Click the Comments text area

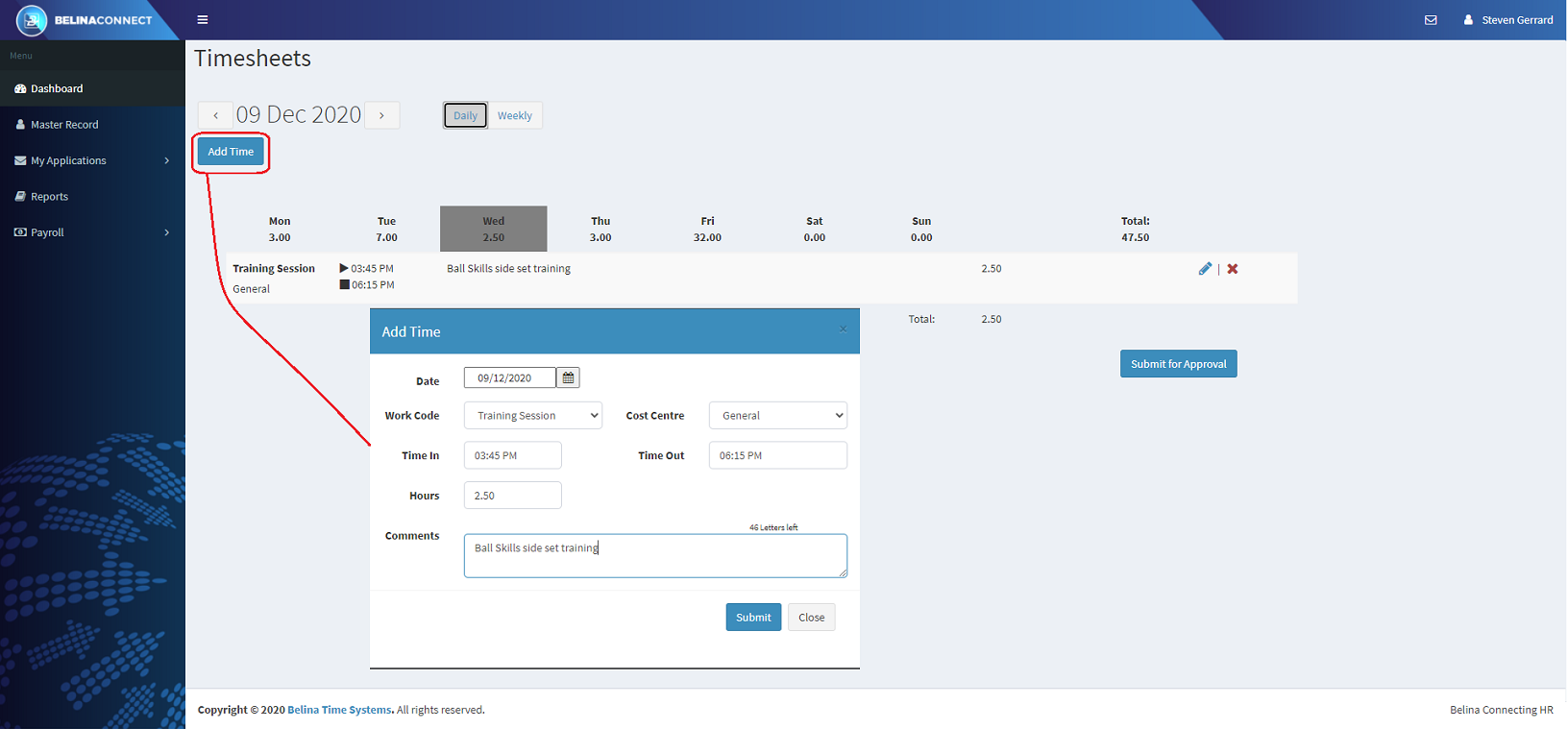coord(655,556)
